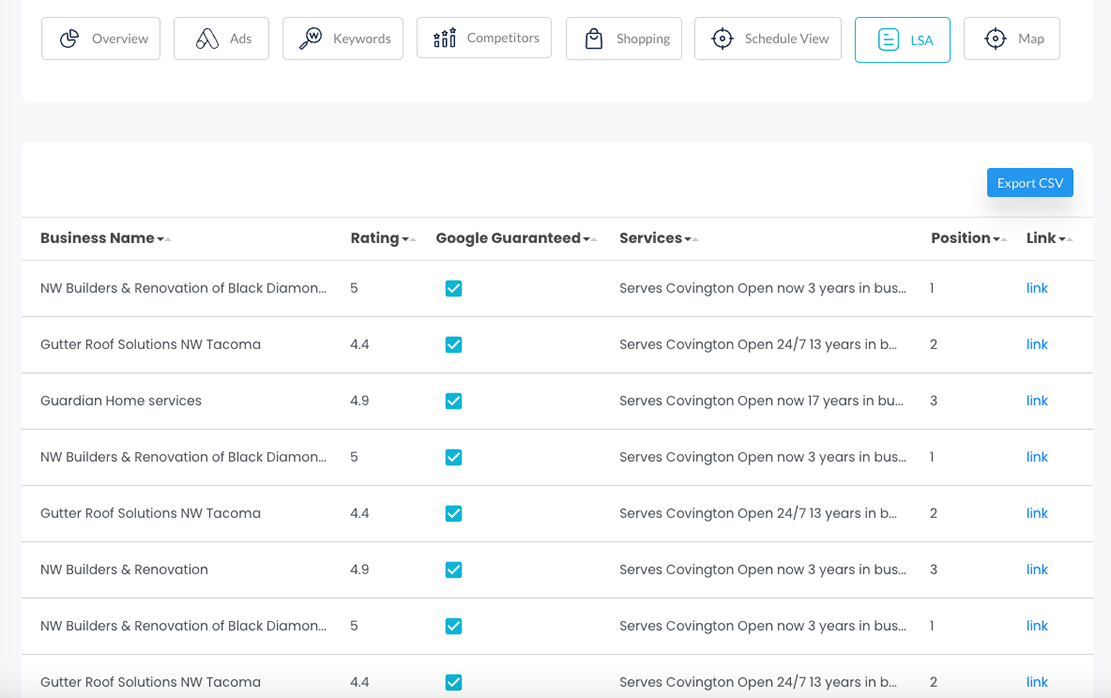The width and height of the screenshot is (1111, 698).
Task: Open link in second NW Builders Black Diamond row
Action: coord(1037,456)
